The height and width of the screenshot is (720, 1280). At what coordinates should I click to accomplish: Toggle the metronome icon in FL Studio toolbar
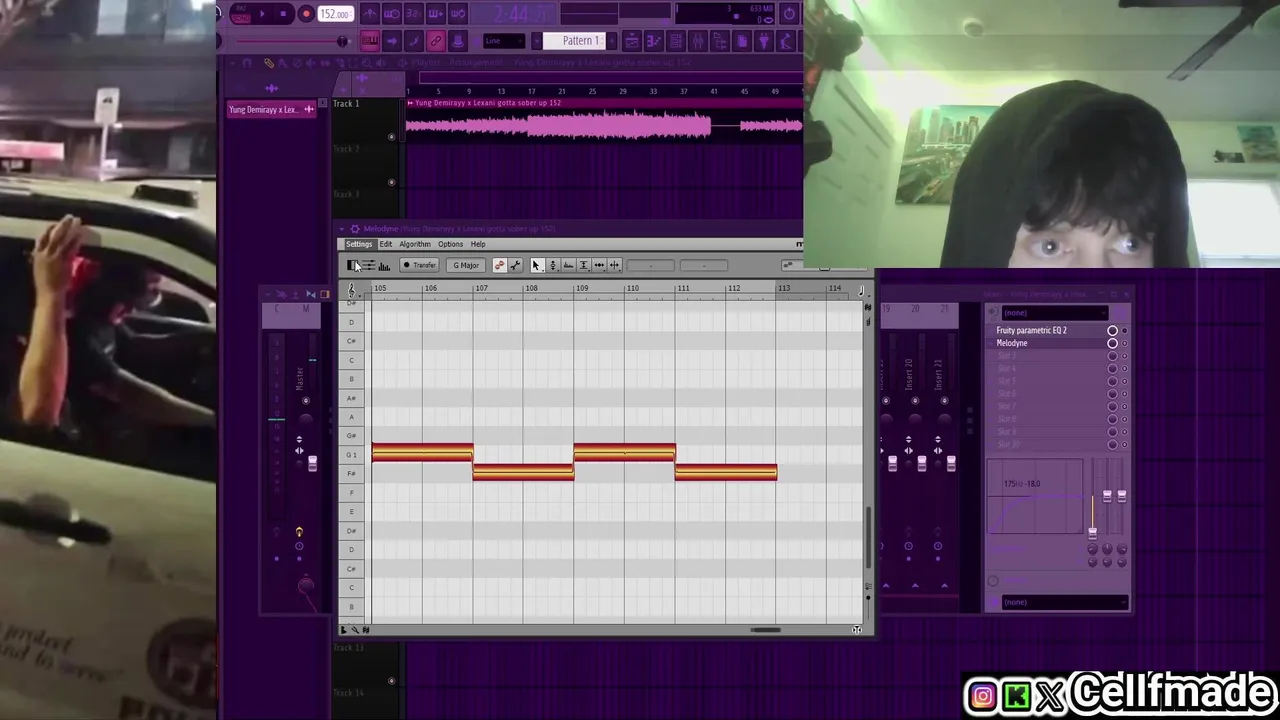click(x=370, y=14)
